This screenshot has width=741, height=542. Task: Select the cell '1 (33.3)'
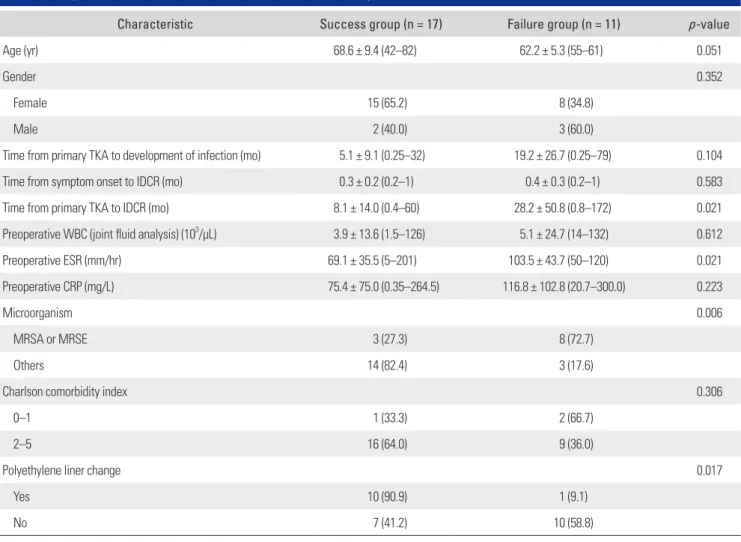(x=390, y=418)
